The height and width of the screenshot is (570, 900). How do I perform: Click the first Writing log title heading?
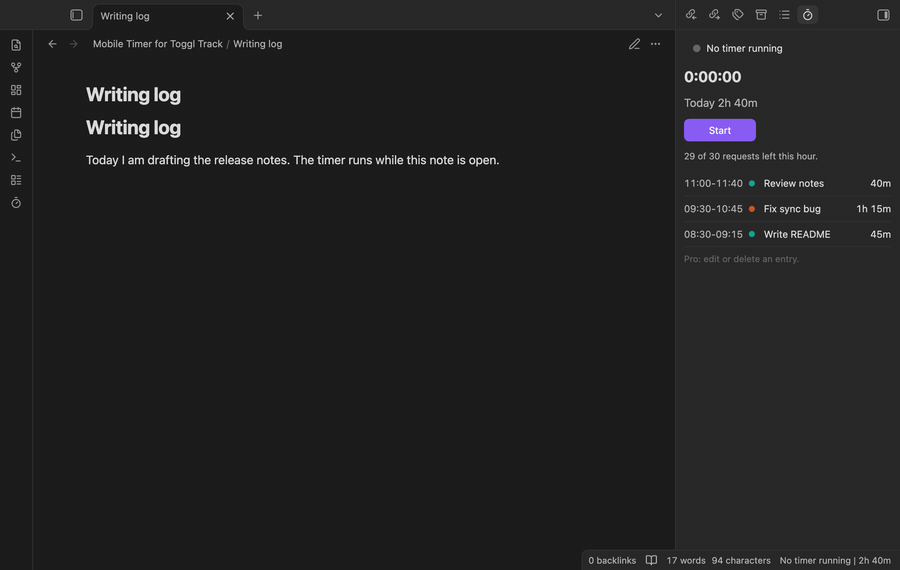(133, 95)
